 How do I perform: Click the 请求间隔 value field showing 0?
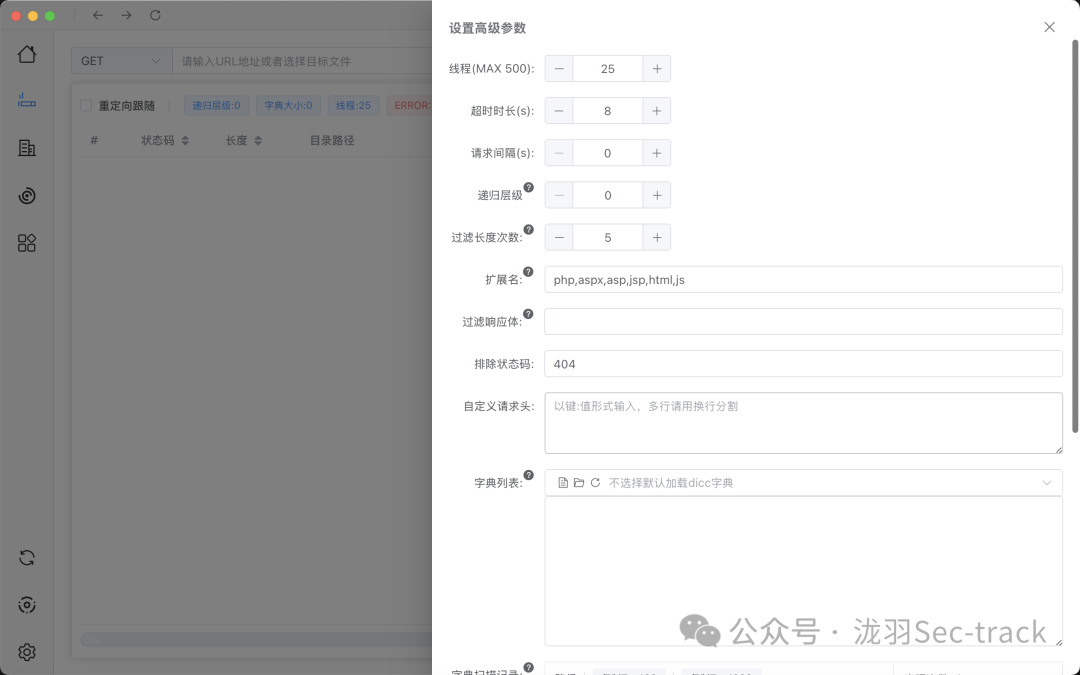608,153
